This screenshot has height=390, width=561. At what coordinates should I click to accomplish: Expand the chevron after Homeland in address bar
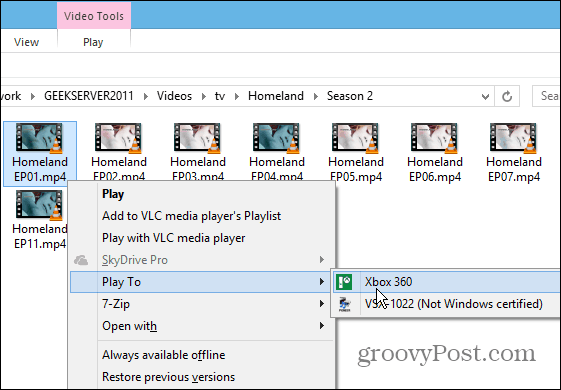(316, 97)
